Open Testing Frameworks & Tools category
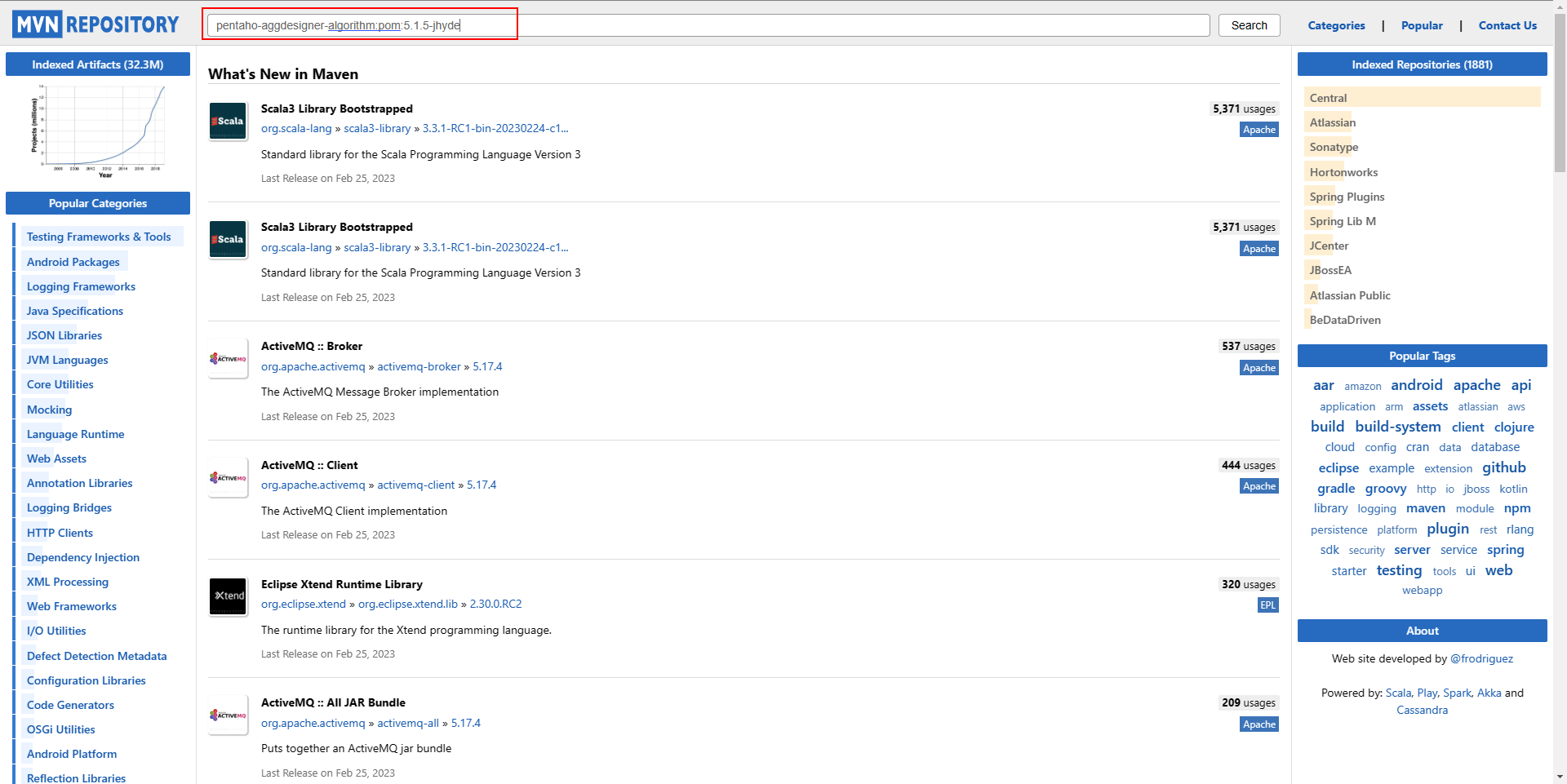This screenshot has width=1567, height=784. pyautogui.click(x=99, y=237)
